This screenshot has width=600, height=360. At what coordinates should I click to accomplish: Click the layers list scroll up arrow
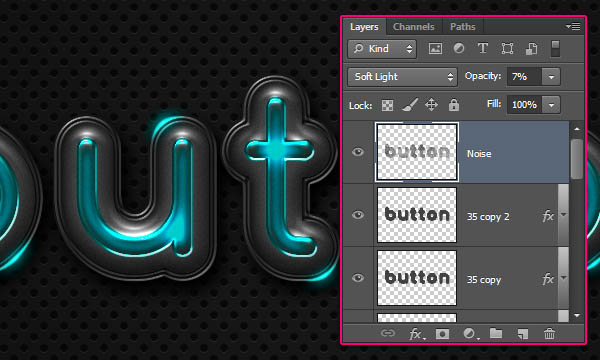click(x=577, y=129)
